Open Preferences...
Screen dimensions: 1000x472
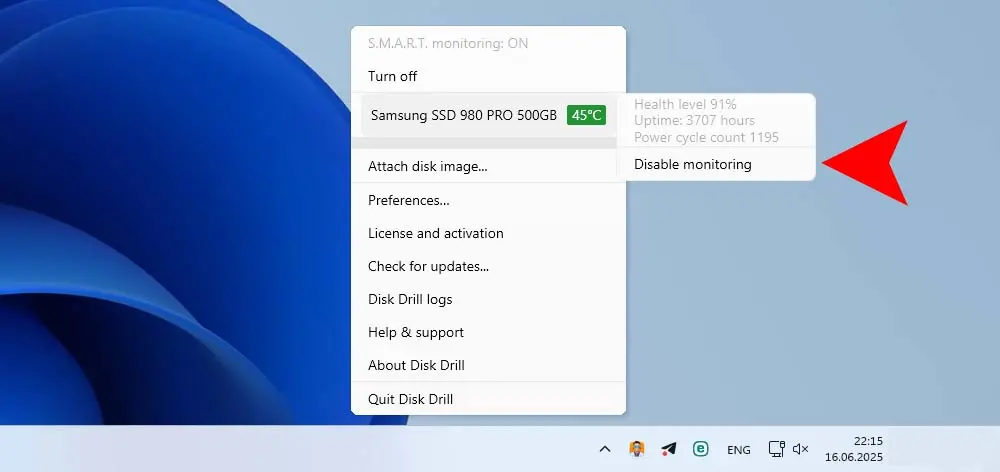pos(489,200)
